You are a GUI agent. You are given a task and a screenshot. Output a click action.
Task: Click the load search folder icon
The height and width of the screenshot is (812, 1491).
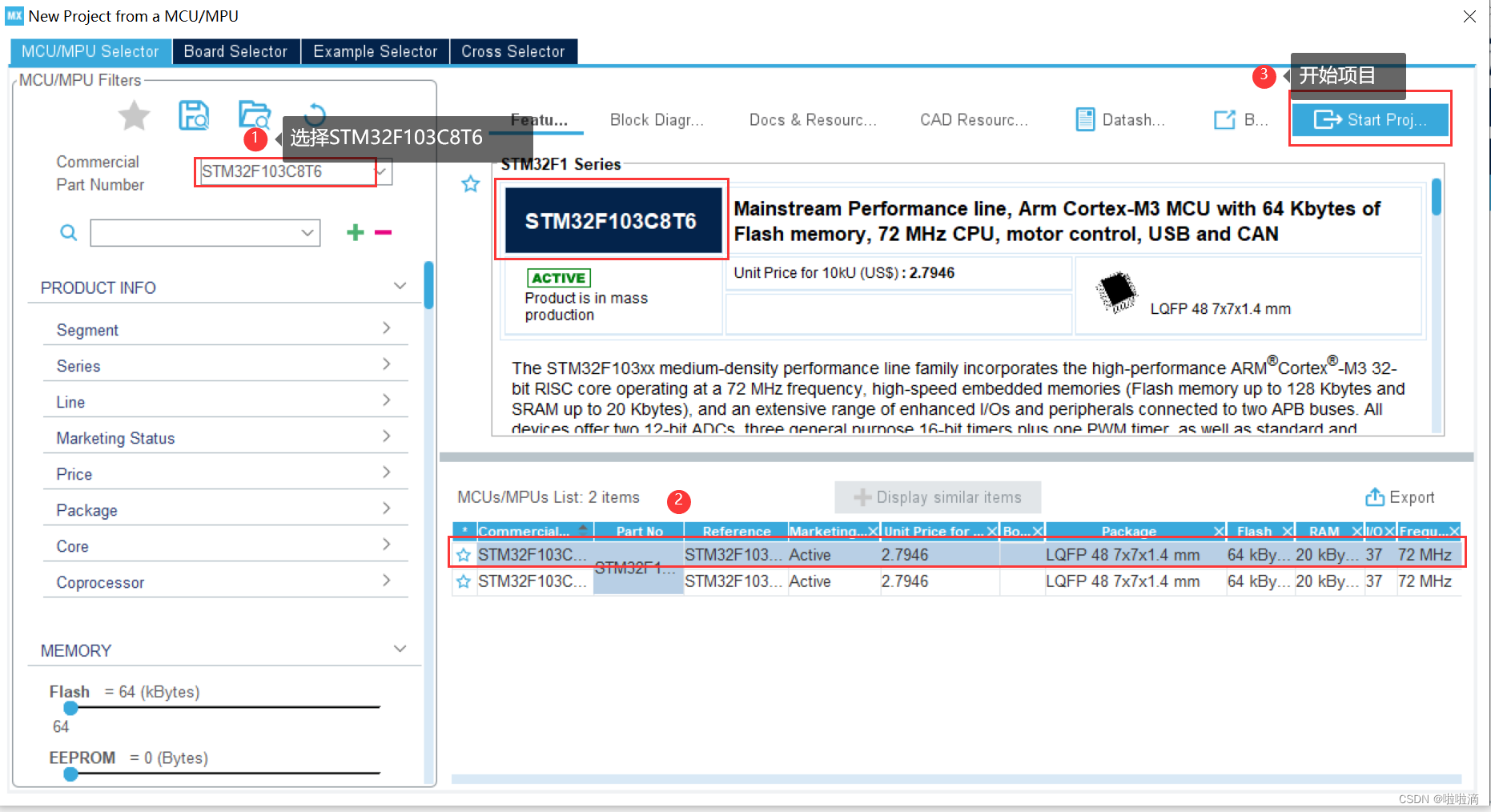[x=255, y=115]
